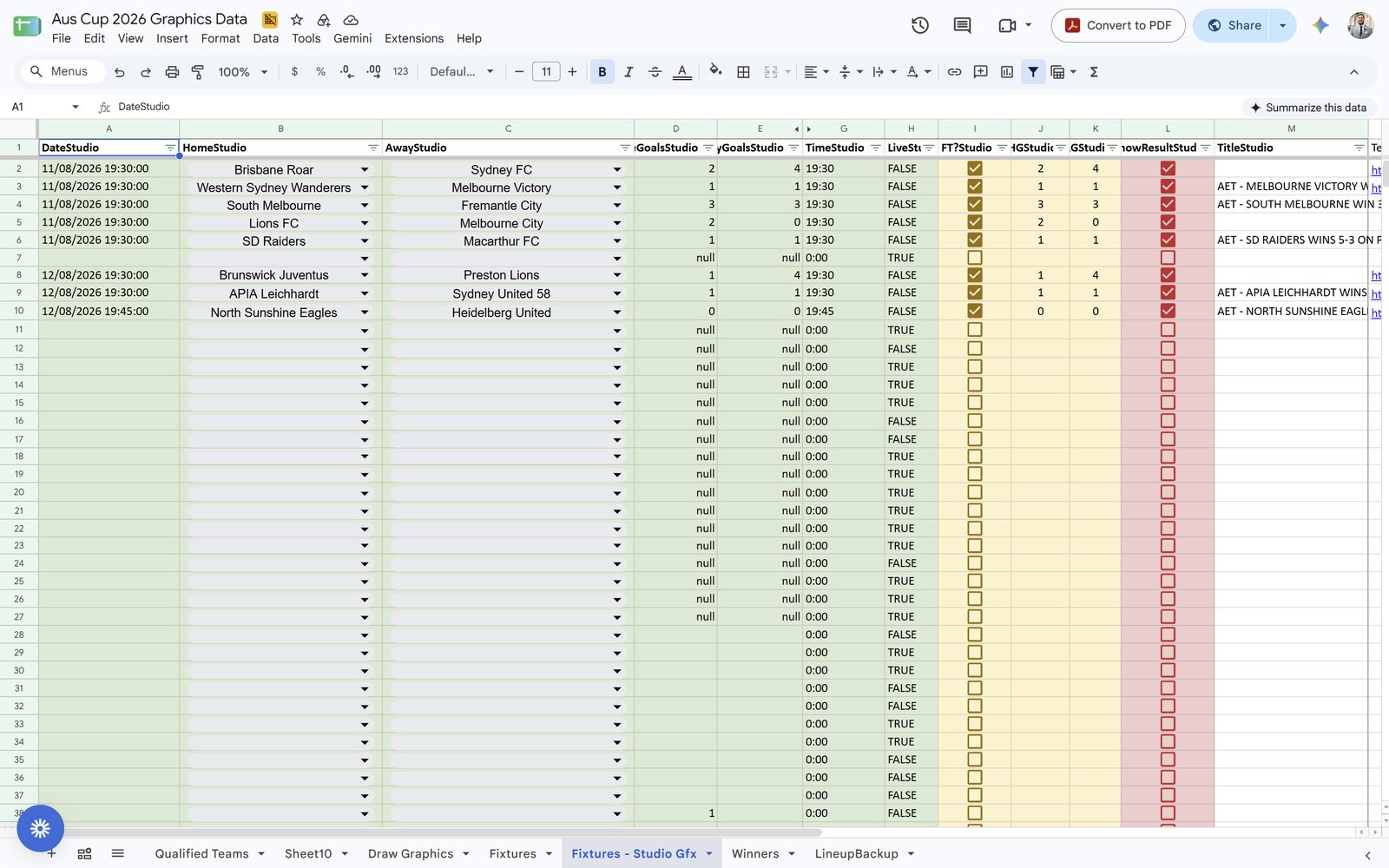Select the paint format tool

coord(198,72)
